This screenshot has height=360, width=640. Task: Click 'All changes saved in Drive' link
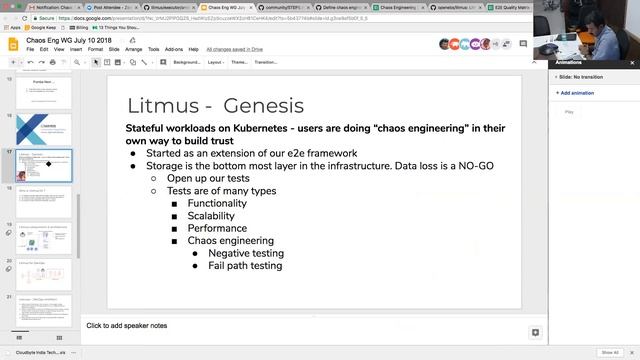235,49
